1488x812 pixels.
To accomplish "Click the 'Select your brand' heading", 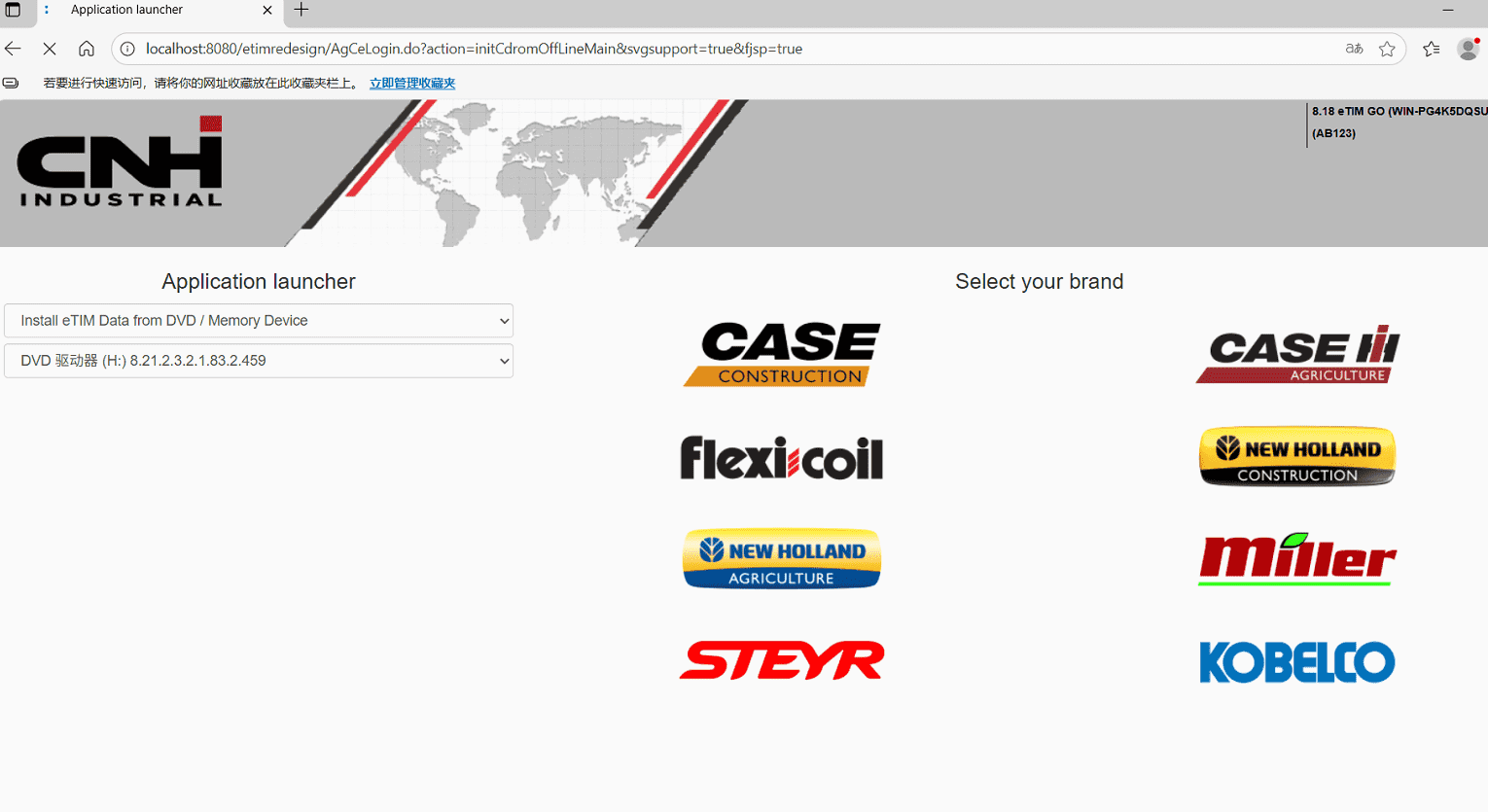I will pyautogui.click(x=1040, y=282).
